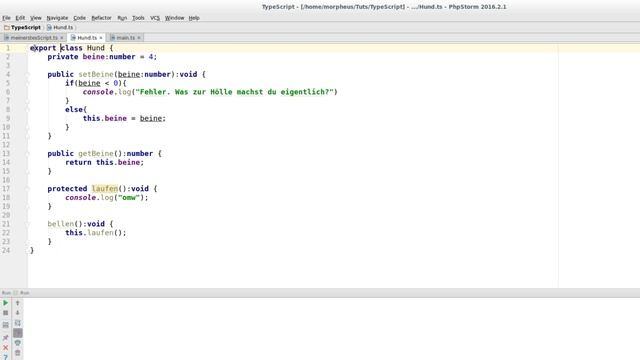Click "else{" keyword on line 8
Image resolution: width=640 pixels, height=360 pixels.
76,109
